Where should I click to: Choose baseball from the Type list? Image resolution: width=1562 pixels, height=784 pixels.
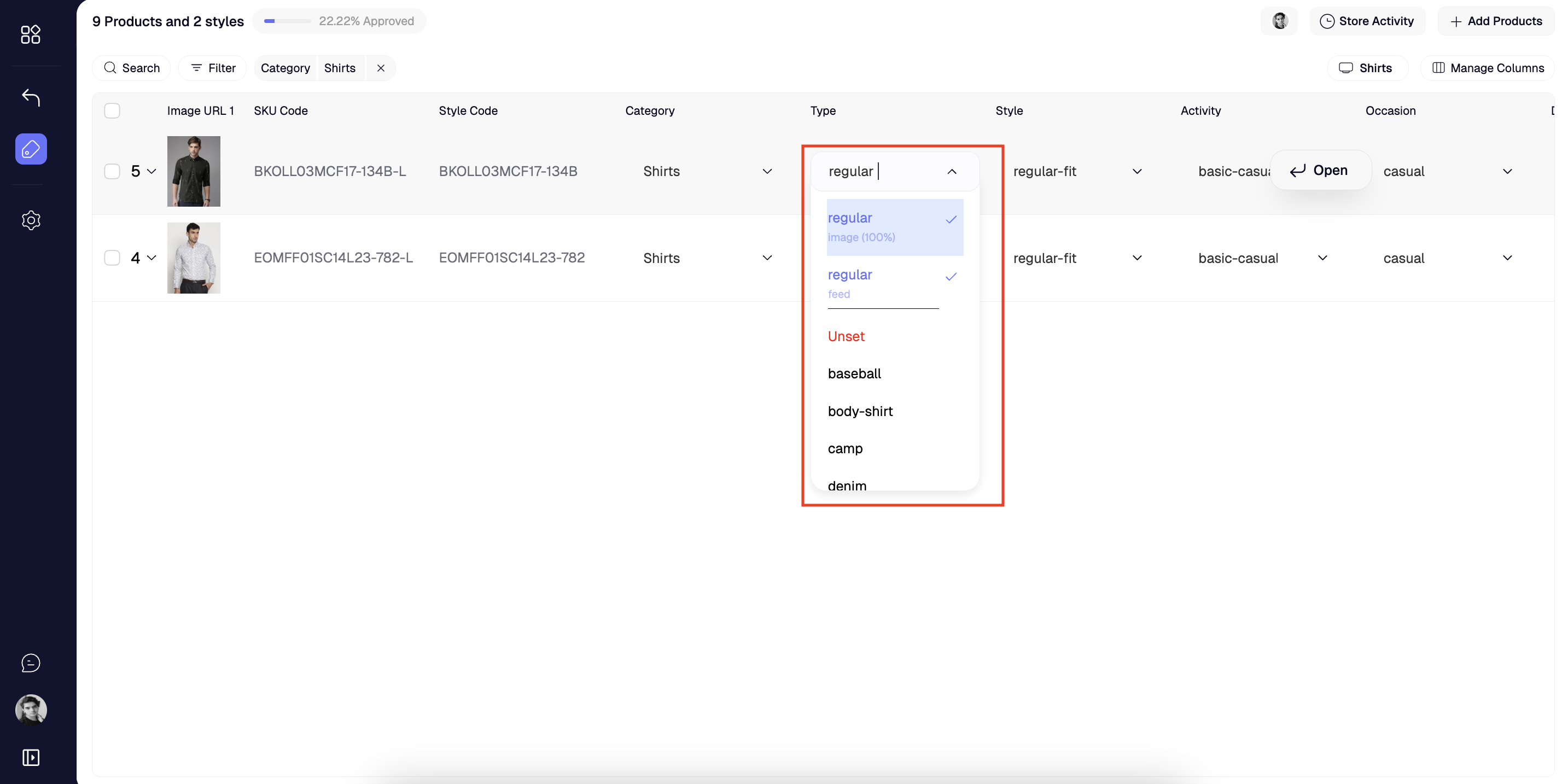[x=854, y=373]
